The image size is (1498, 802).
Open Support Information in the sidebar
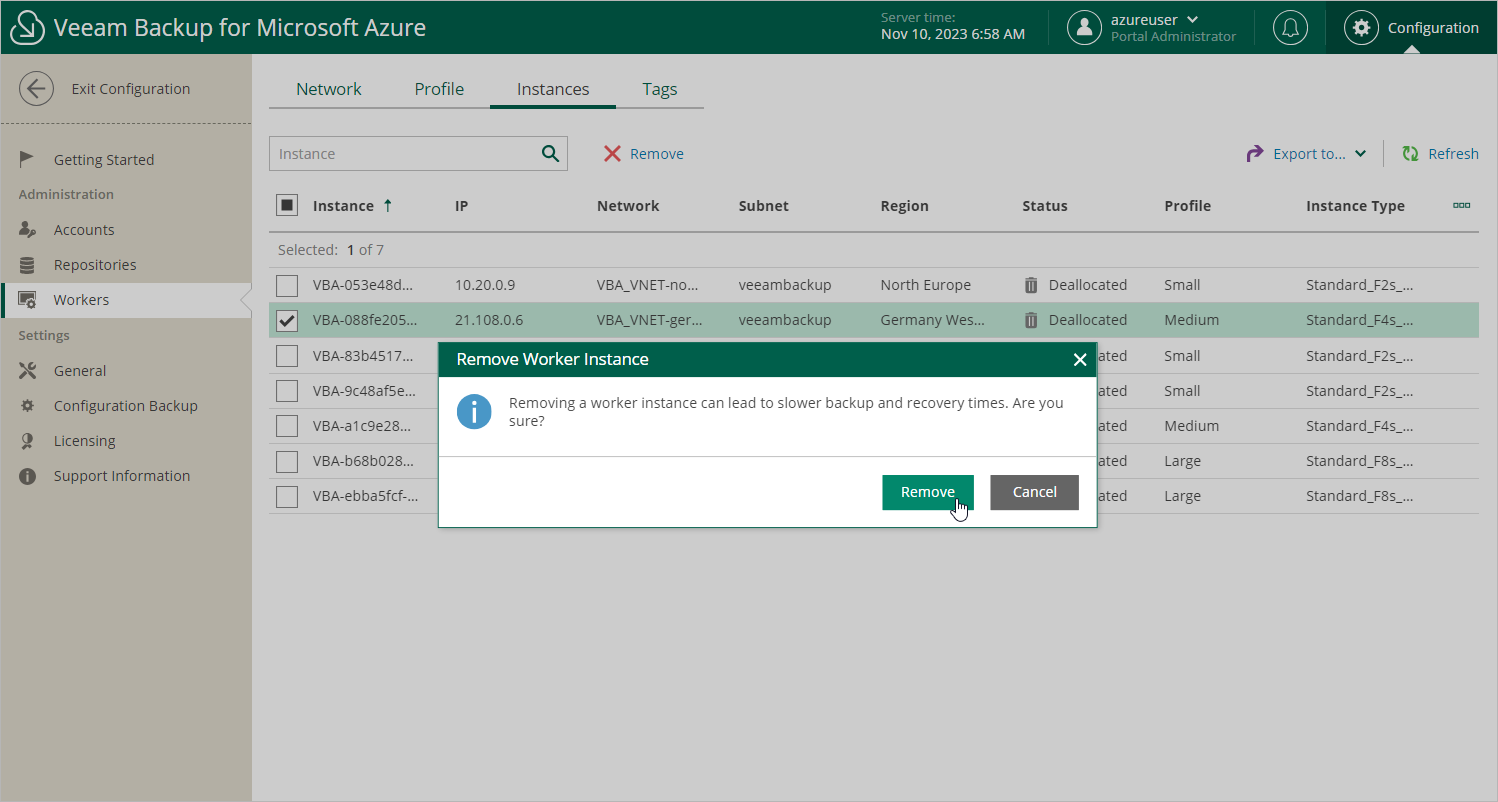click(x=122, y=476)
